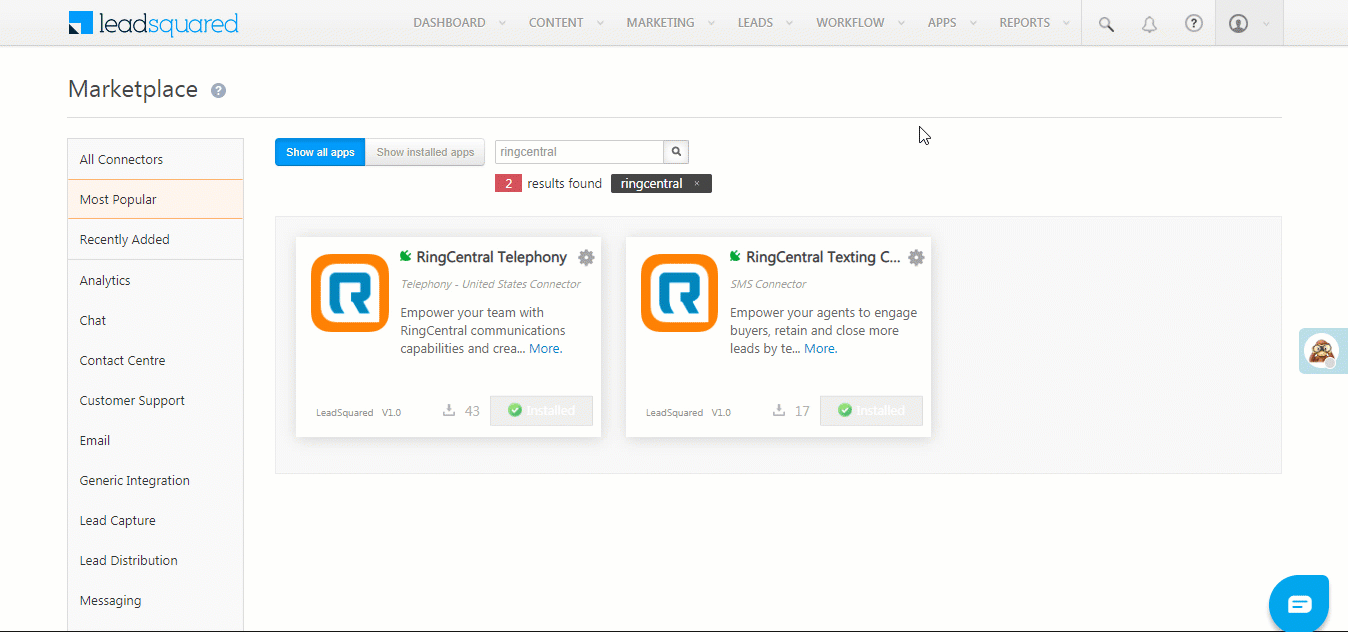1348x632 pixels.
Task: Click the ringcentral search input field
Action: click(580, 152)
